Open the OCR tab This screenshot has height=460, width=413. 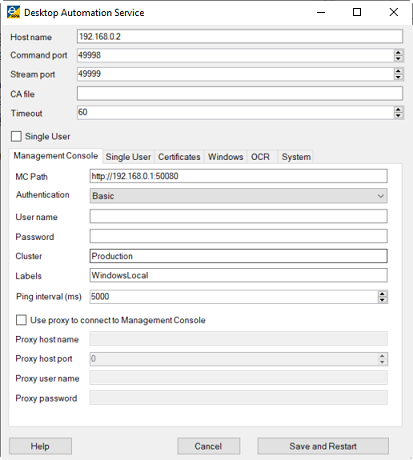(x=260, y=157)
